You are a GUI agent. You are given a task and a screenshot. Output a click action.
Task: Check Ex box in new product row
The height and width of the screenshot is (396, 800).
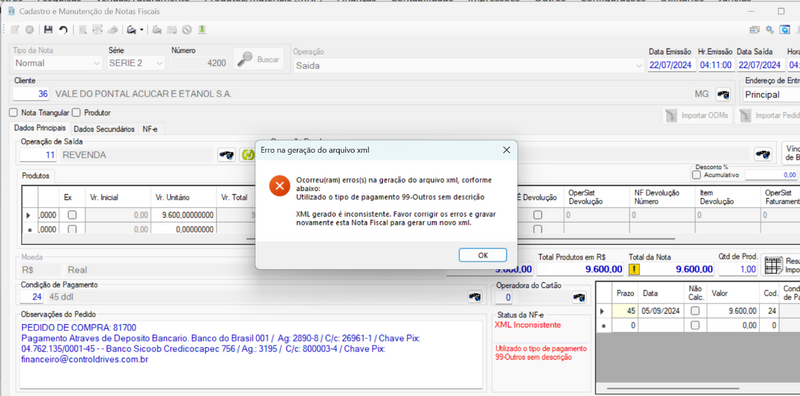72,229
